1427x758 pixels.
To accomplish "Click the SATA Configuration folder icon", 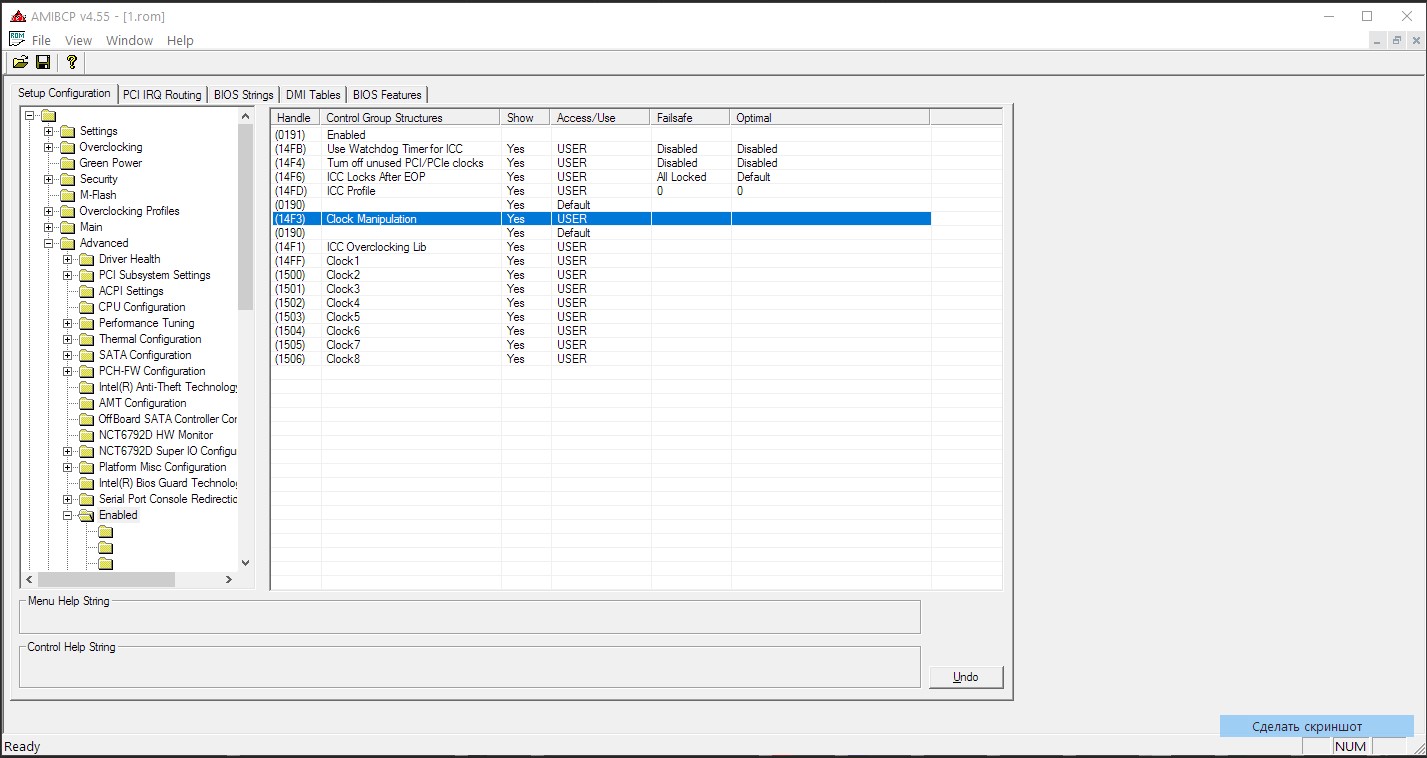I will (87, 355).
